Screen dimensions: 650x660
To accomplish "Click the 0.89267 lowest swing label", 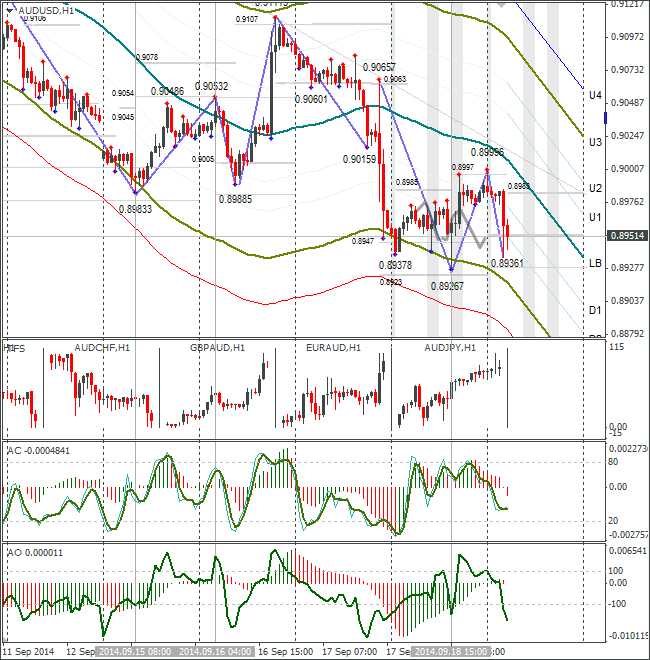I will point(447,286).
